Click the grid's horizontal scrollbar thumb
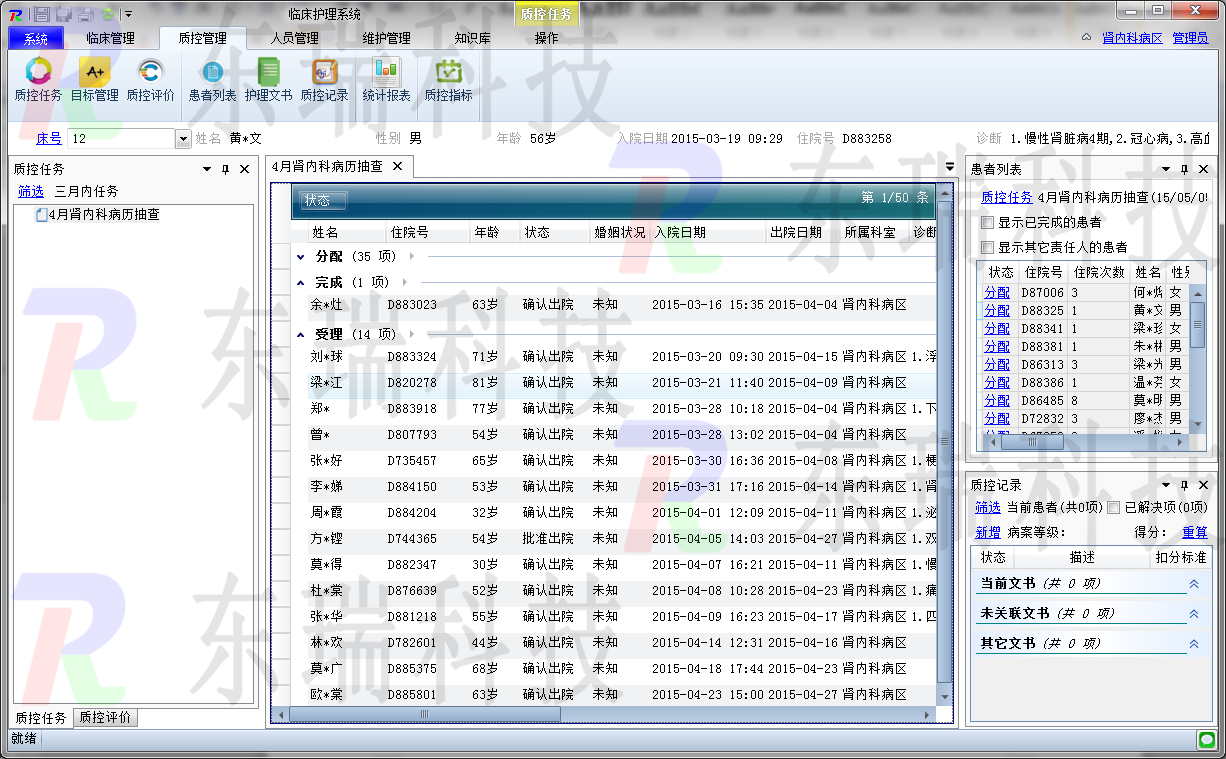The width and height of the screenshot is (1226, 759). (424, 714)
